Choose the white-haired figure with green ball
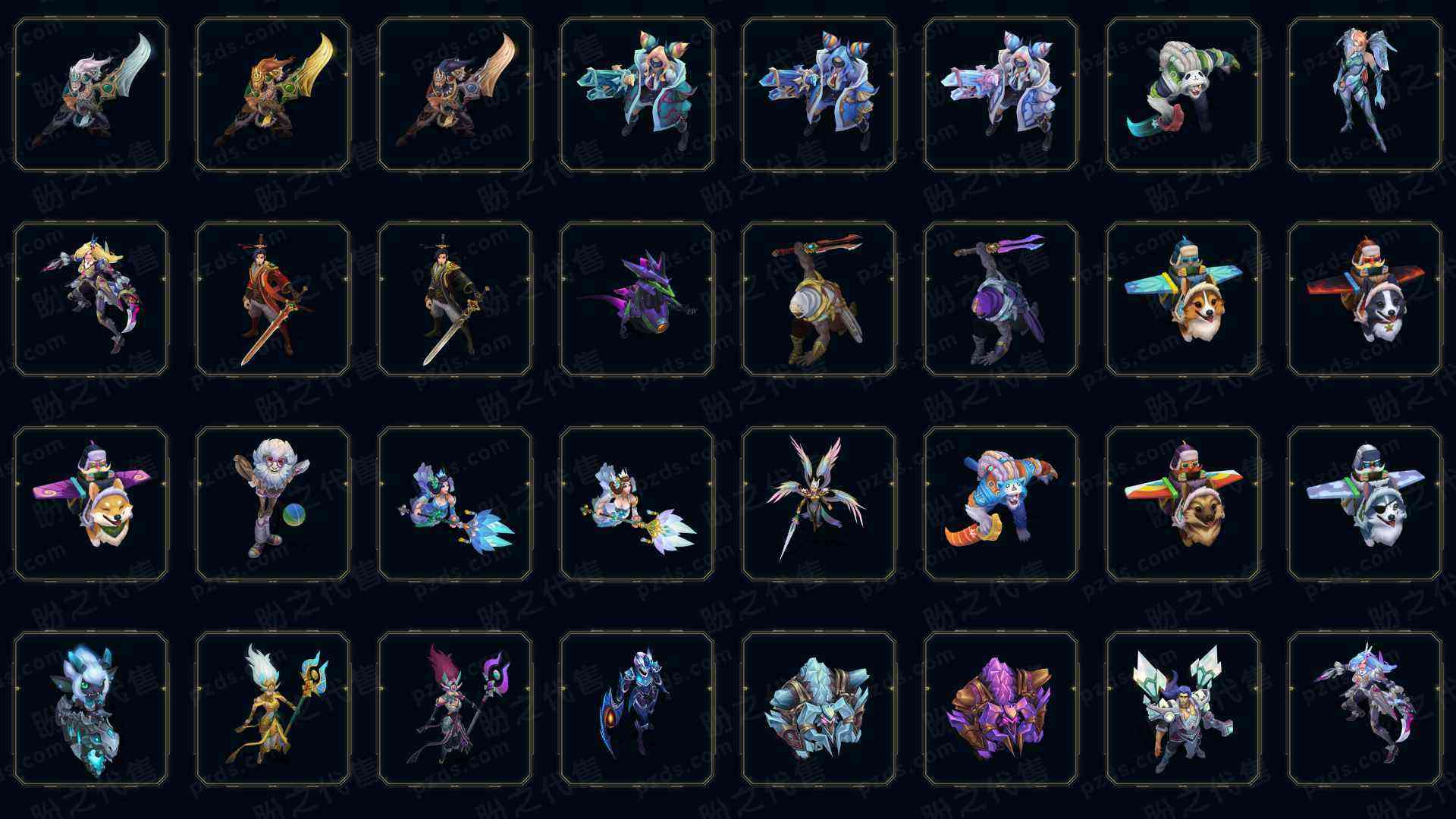Viewport: 1456px width, 819px height. tap(273, 504)
